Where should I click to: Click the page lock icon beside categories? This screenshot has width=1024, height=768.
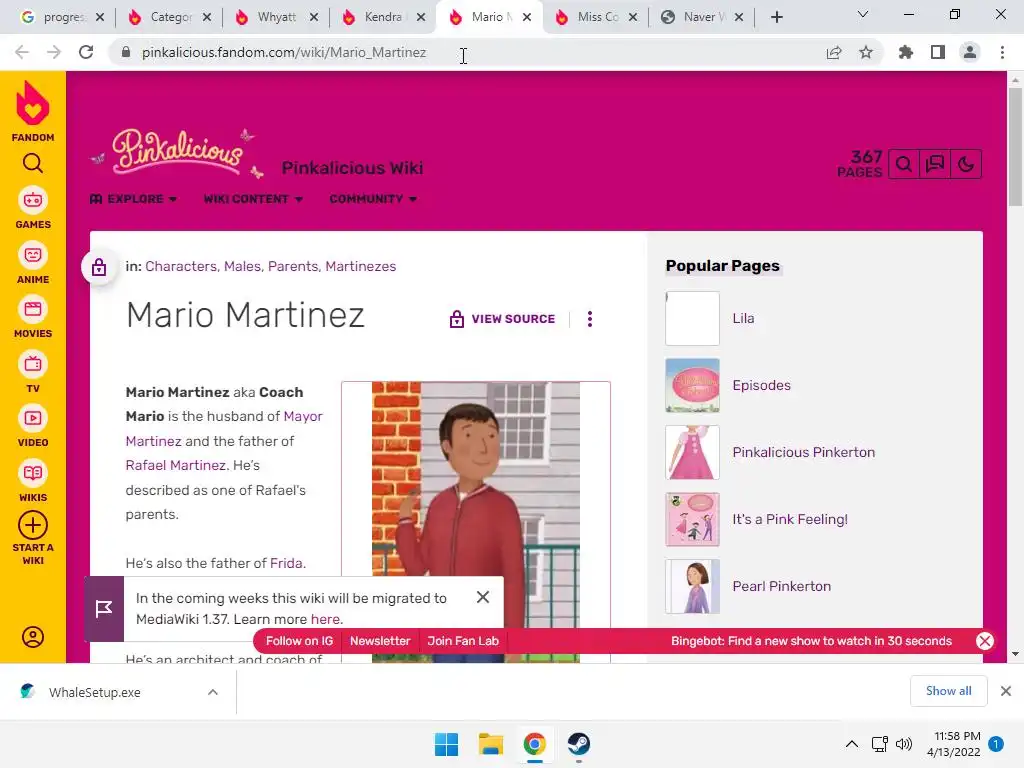(99, 266)
